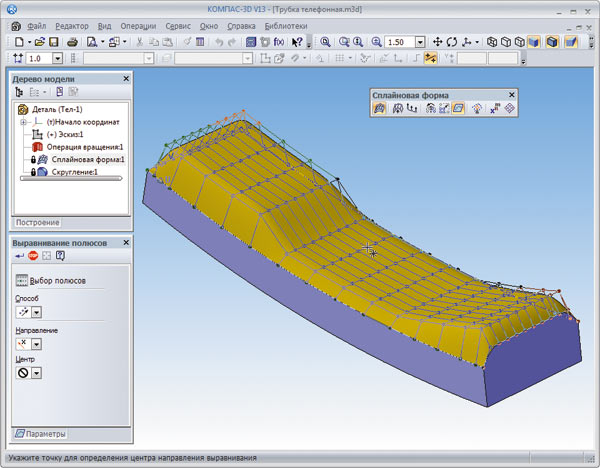This screenshot has height=468, width=600.
Task: Click the Pan view cross-arrows icon
Action: pos(437,42)
